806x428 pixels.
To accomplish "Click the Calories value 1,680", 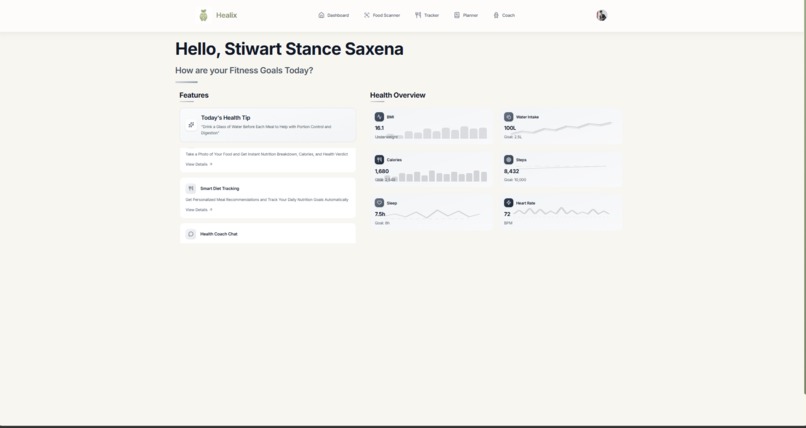I will tap(382, 171).
